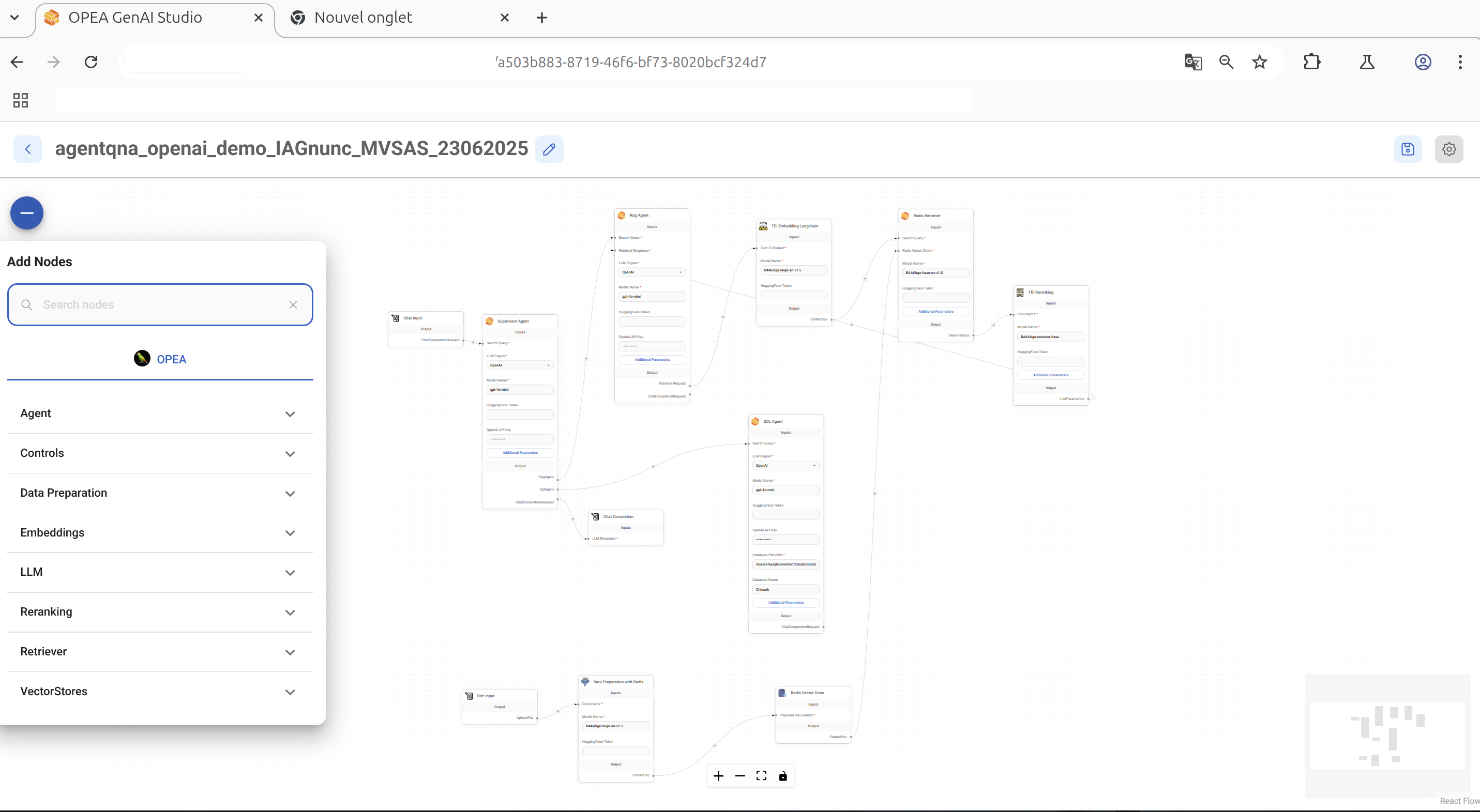Select the OPEA tab in Add Nodes

click(x=160, y=359)
